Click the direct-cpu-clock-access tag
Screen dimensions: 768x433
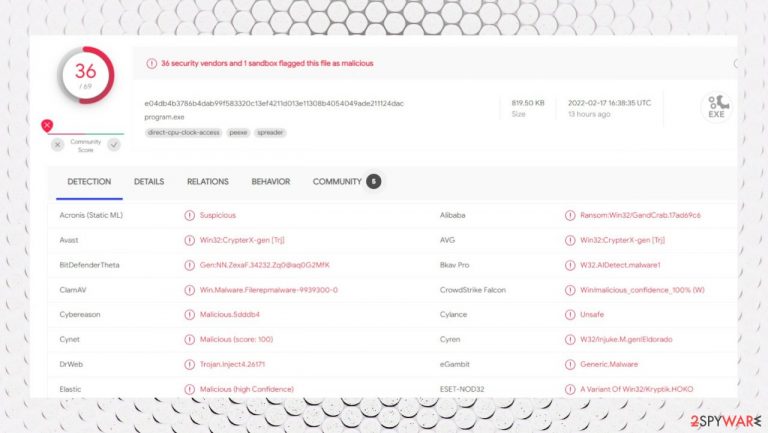coord(184,133)
